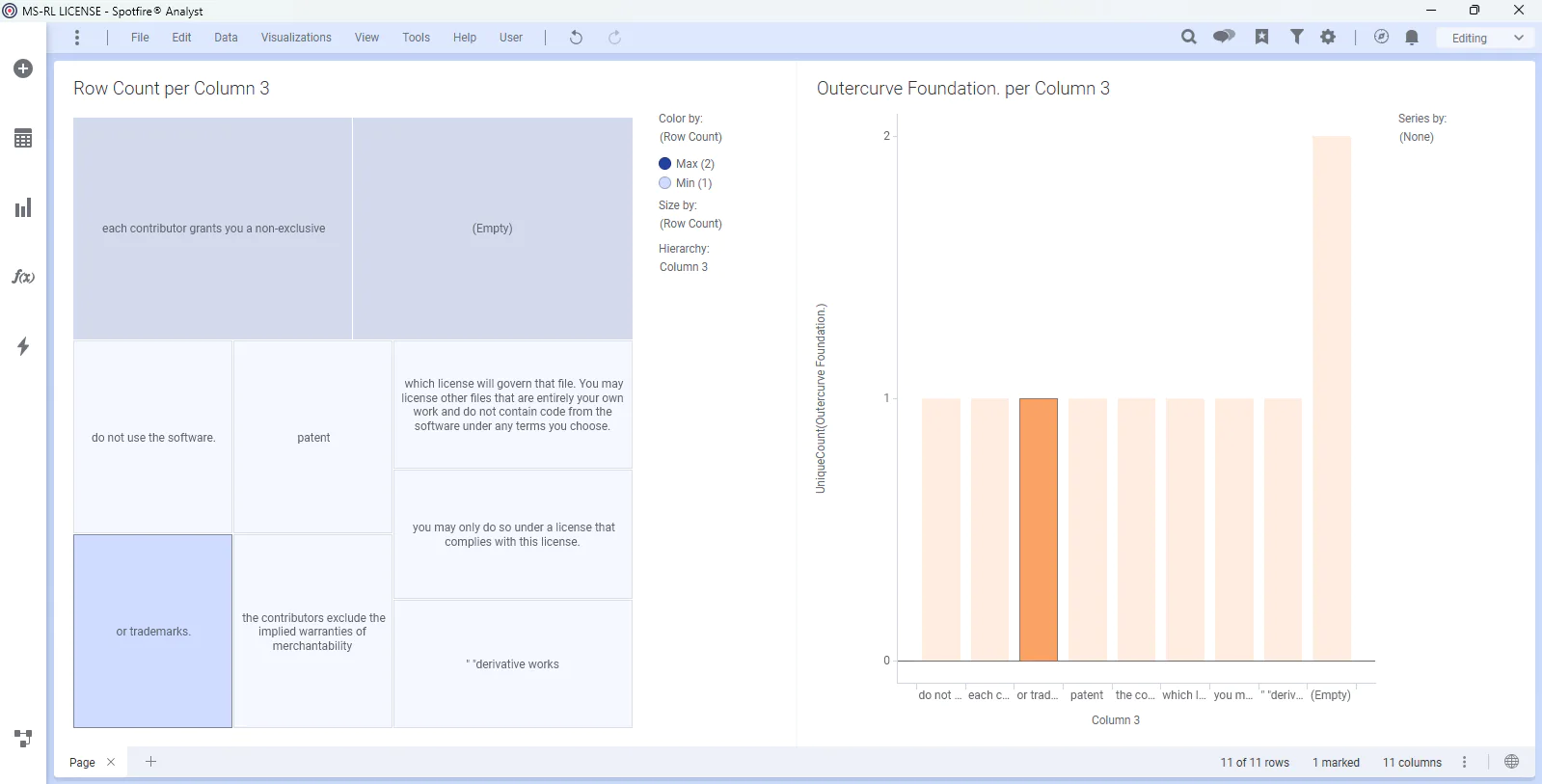Select the 'patent' treemap tile

(x=313, y=437)
